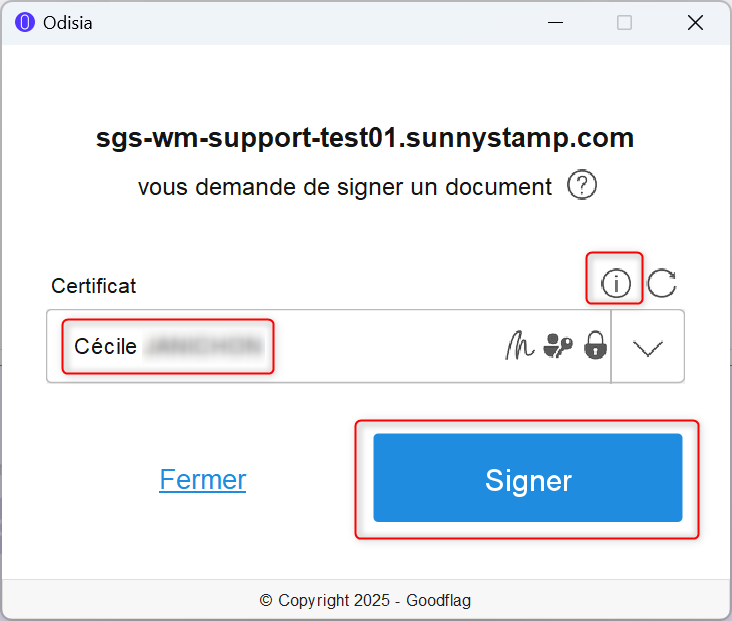Open help via the question mark icon

[582, 186]
